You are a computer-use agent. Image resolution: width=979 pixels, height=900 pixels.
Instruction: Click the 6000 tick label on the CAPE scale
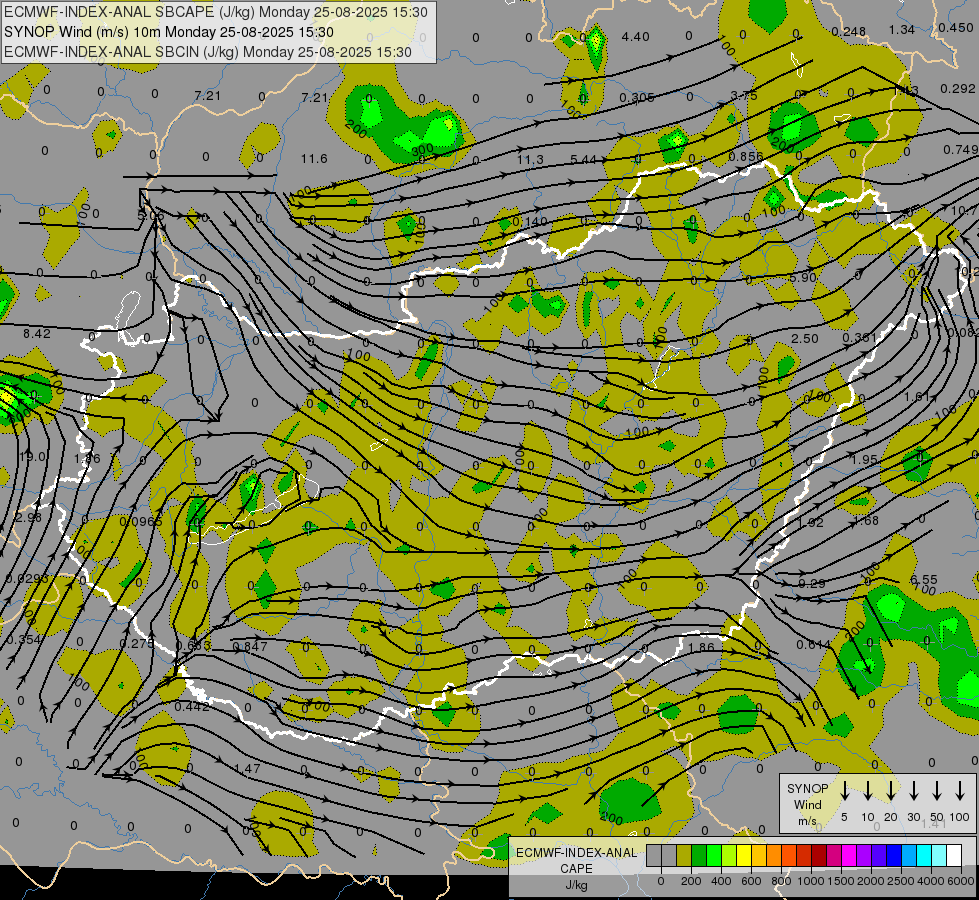coord(961,881)
